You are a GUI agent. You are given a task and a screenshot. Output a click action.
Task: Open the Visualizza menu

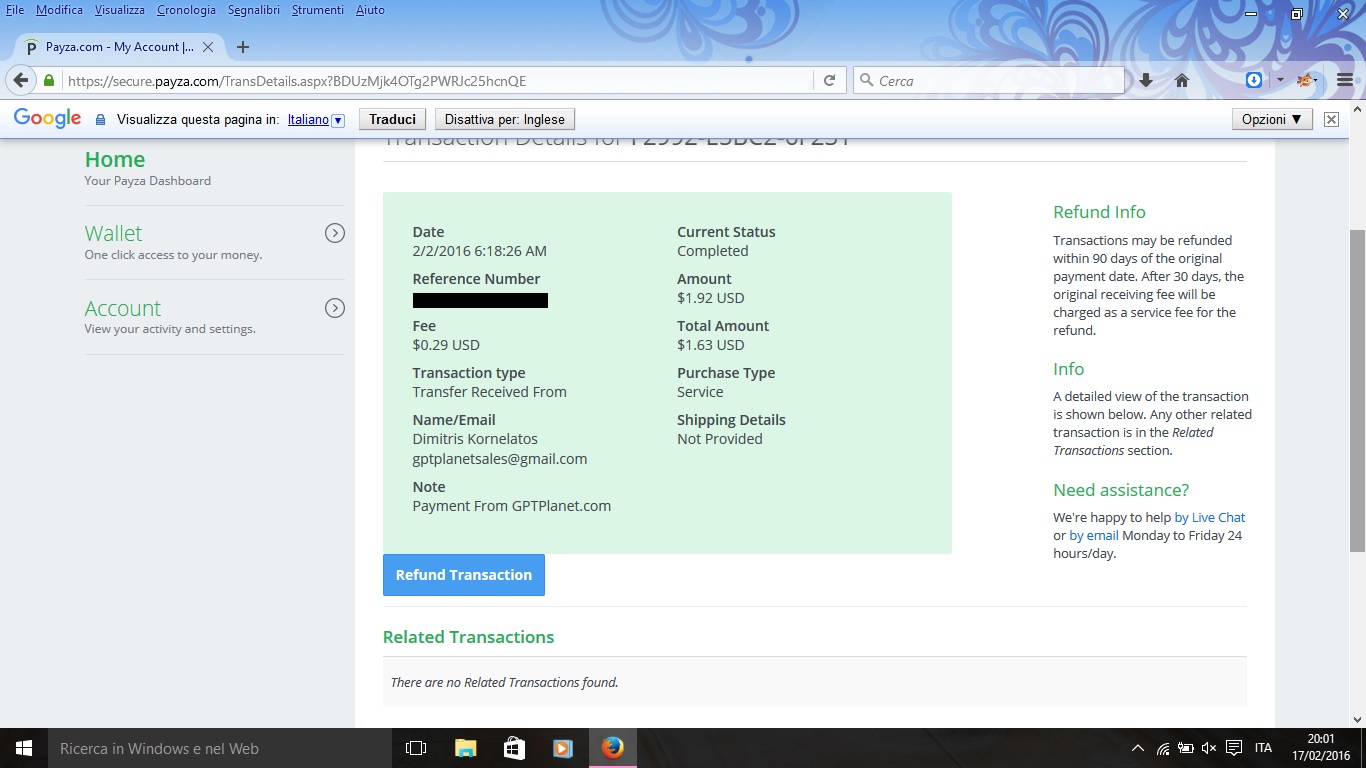pos(120,10)
